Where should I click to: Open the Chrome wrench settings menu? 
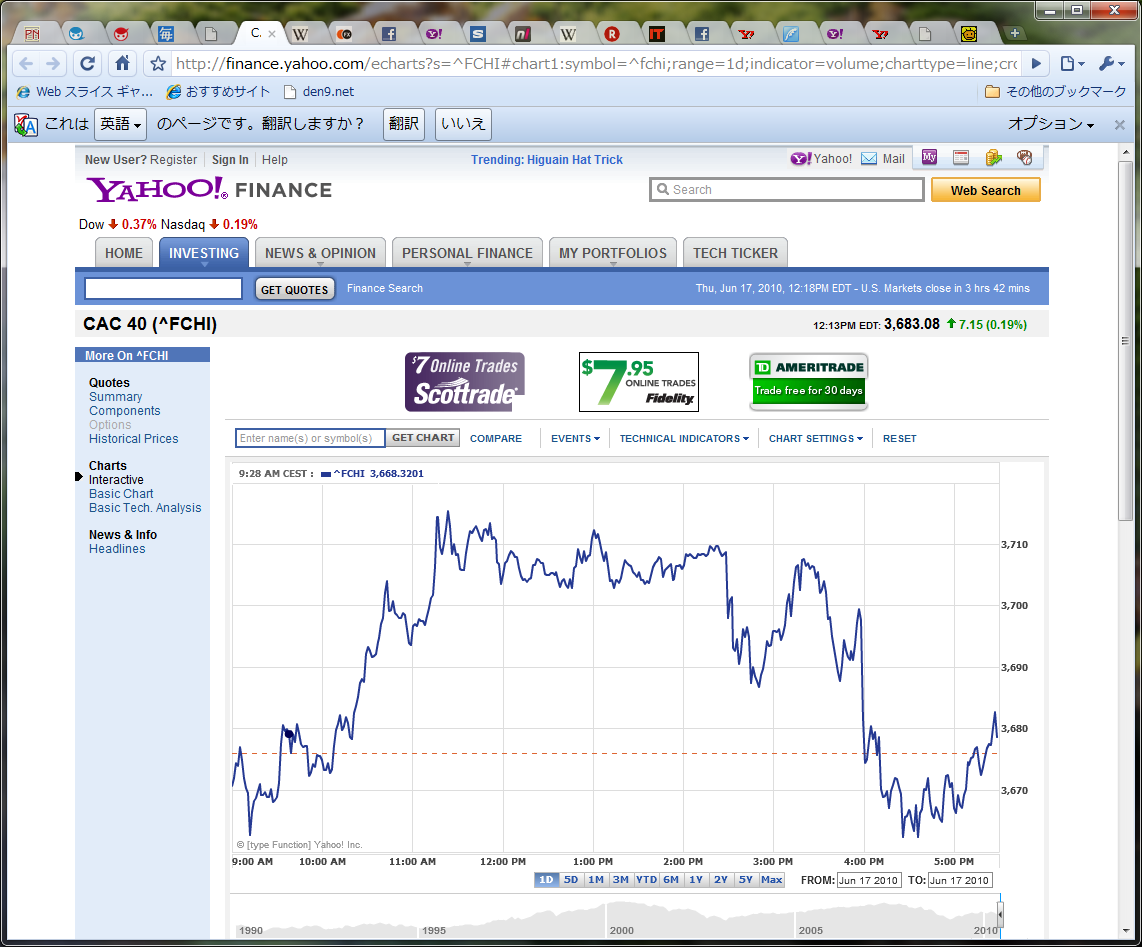1111,64
